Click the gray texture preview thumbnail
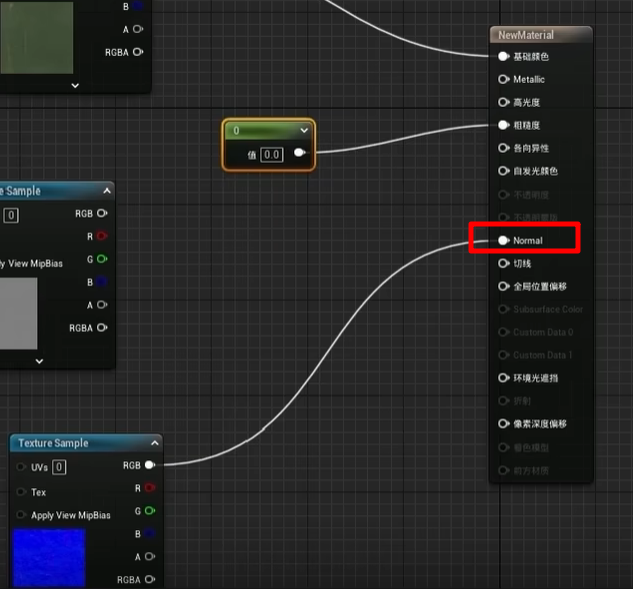633x589 pixels. click(19, 313)
